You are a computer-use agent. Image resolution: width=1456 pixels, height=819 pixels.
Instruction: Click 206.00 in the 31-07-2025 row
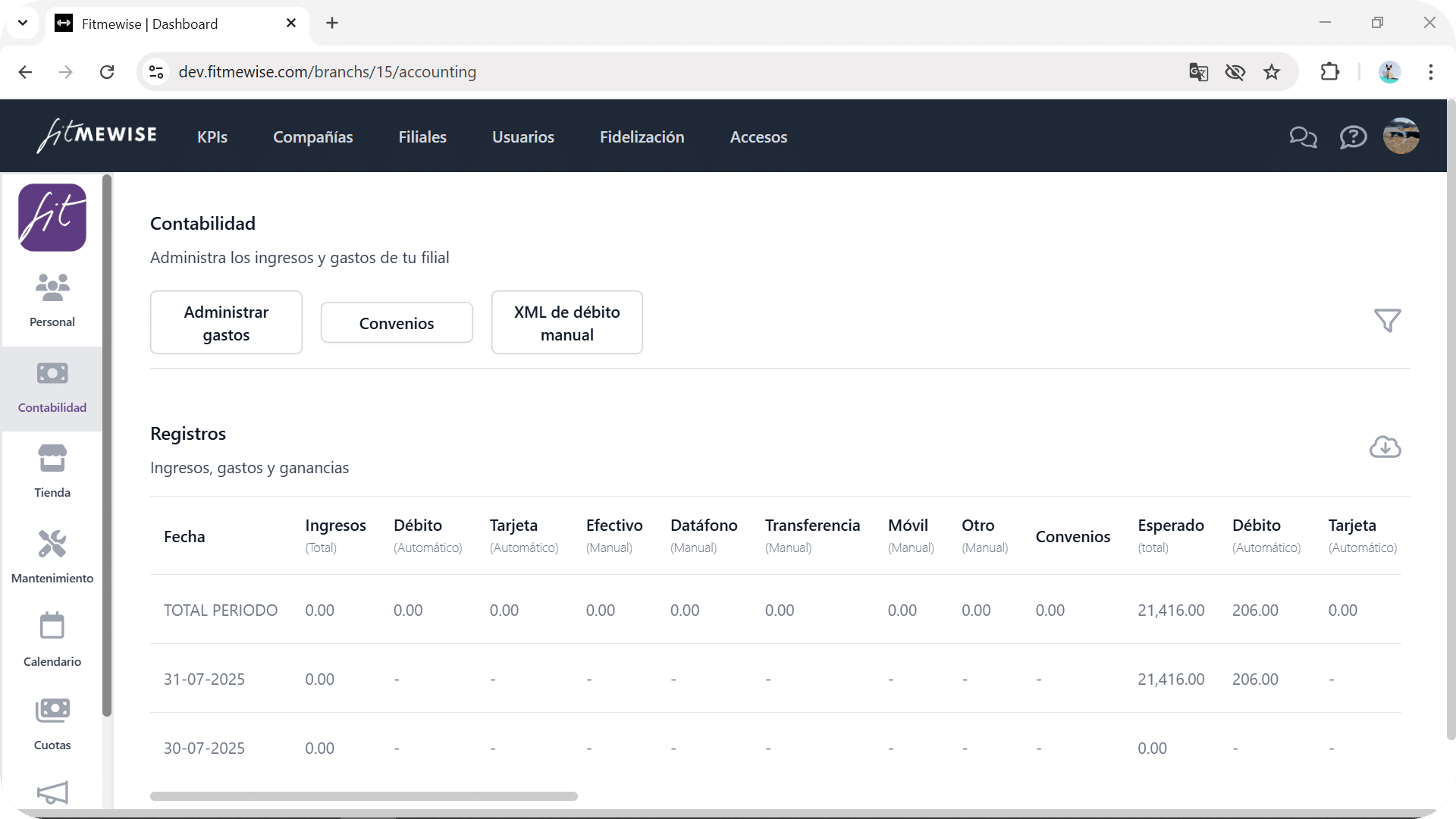coord(1255,679)
